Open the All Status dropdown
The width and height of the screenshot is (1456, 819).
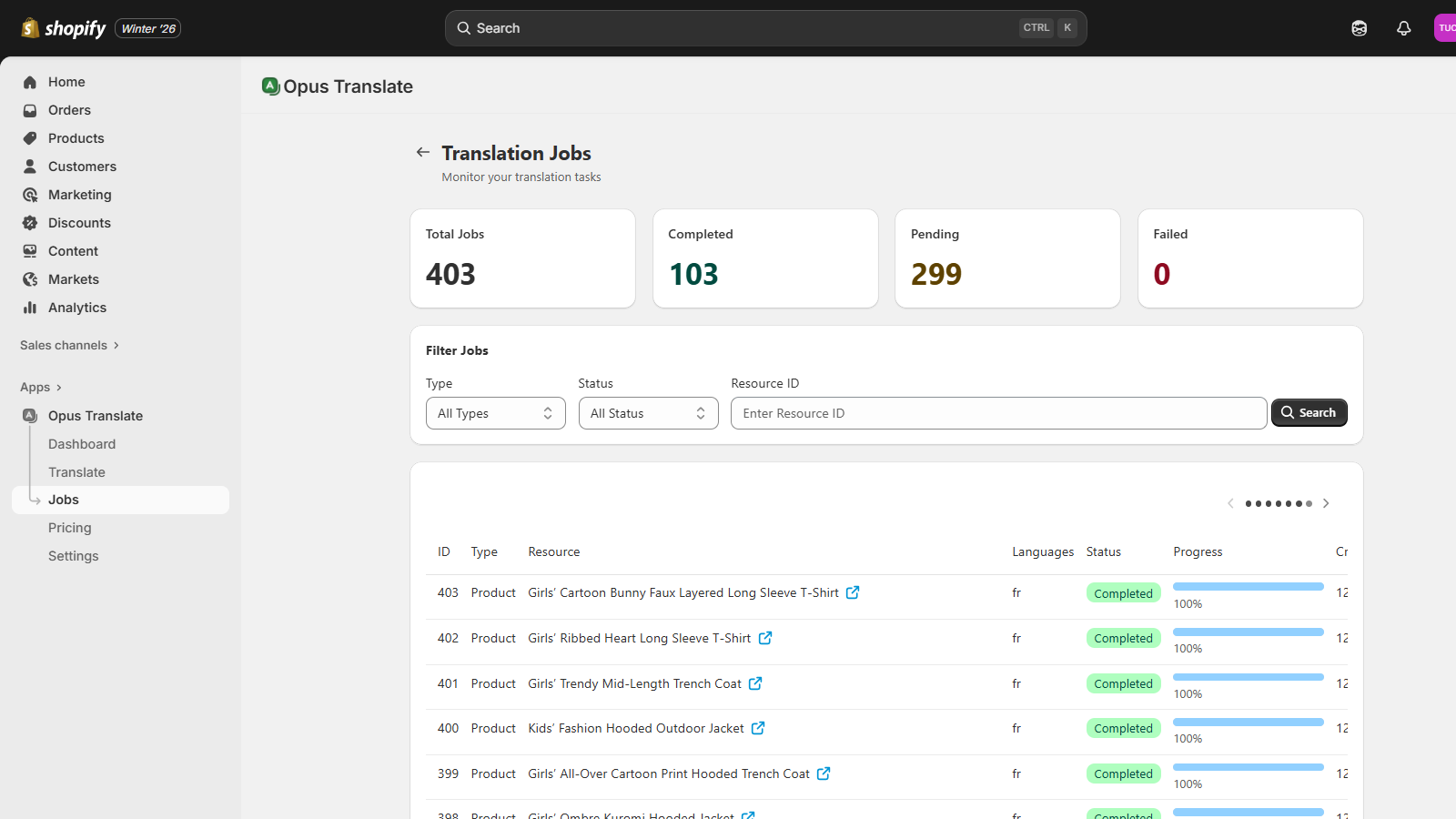tap(648, 412)
